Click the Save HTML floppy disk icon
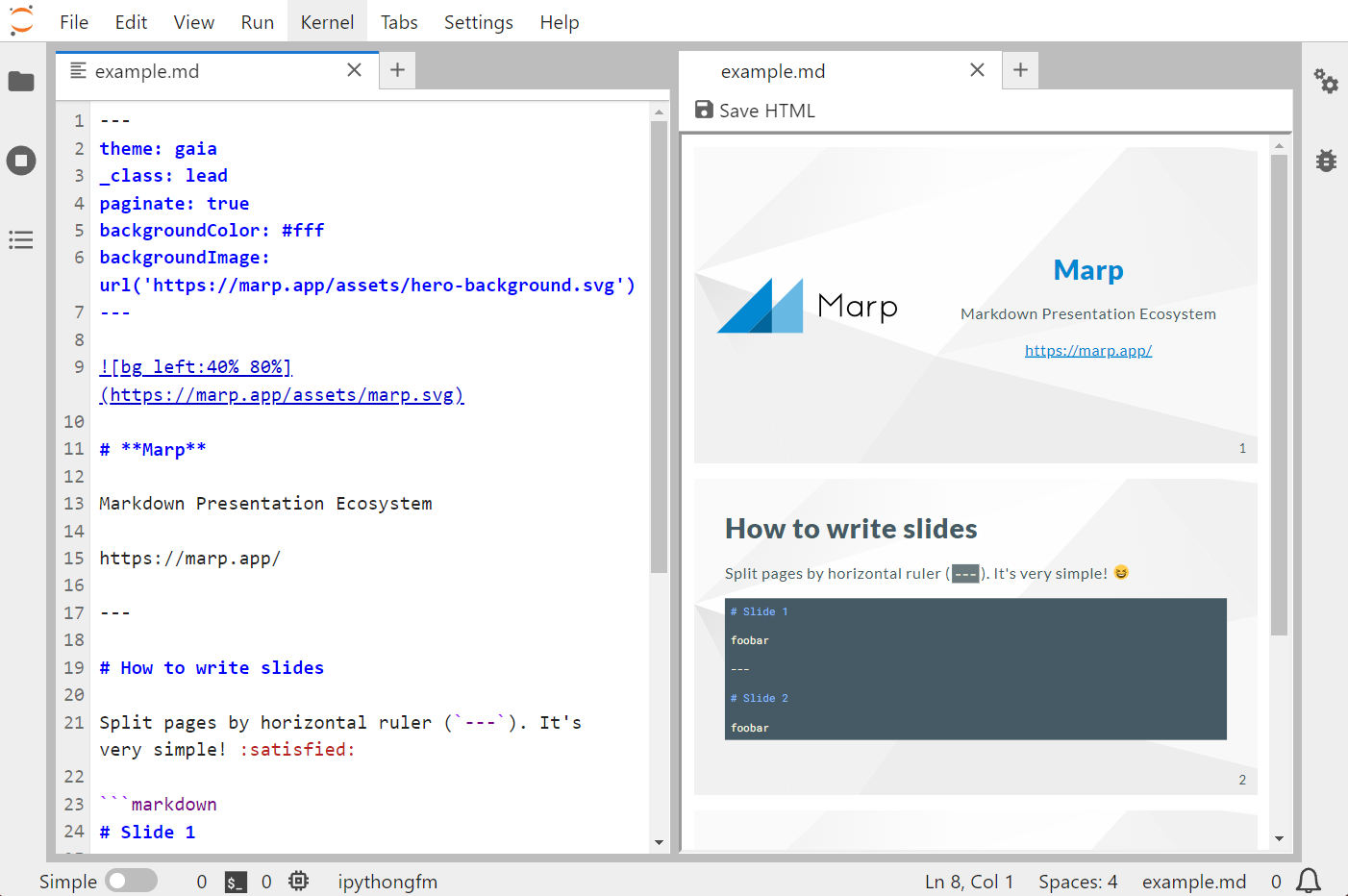1348x896 pixels. point(705,111)
